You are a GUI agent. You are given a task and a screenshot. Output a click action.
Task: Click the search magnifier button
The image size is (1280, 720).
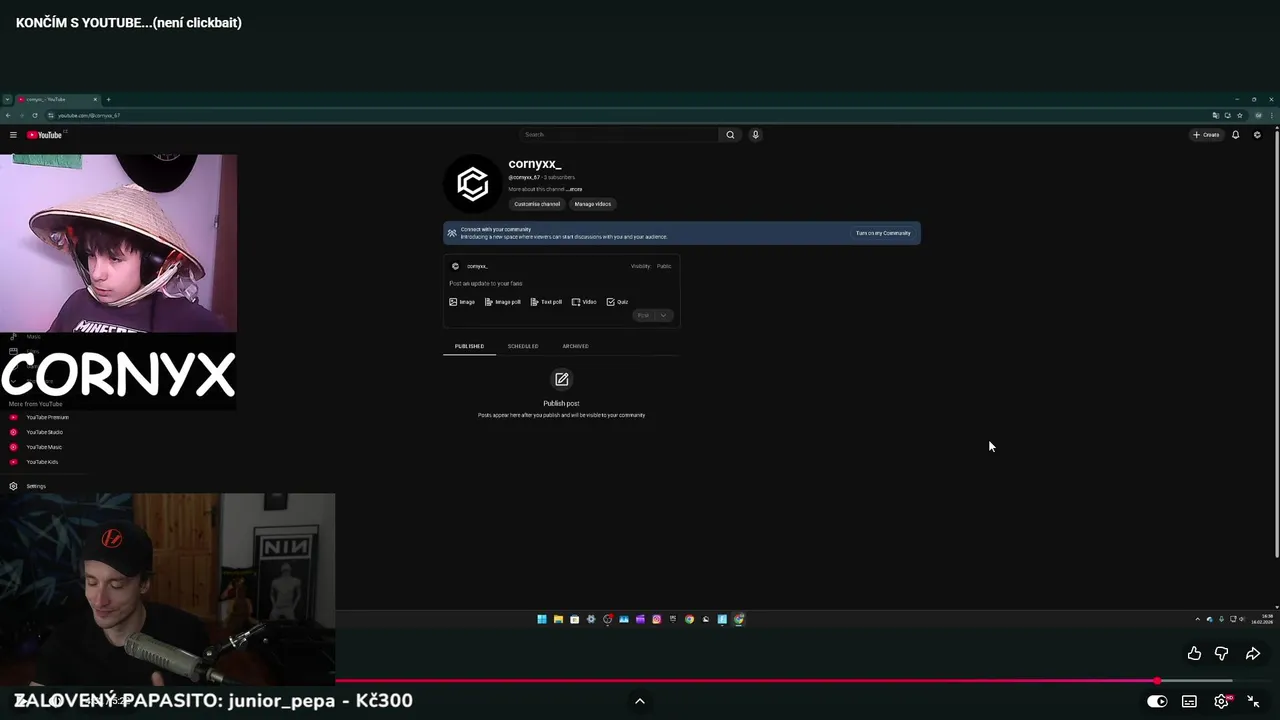coord(730,135)
